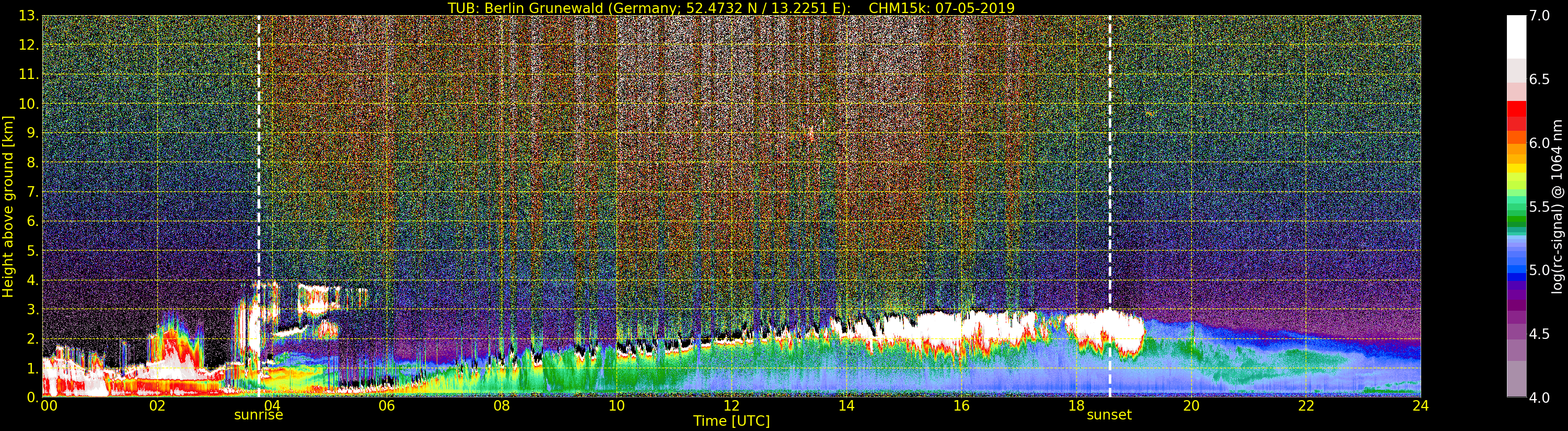Click the 06 hour tick on time axis
Image resolution: width=1568 pixels, height=431 pixels.
[387, 406]
